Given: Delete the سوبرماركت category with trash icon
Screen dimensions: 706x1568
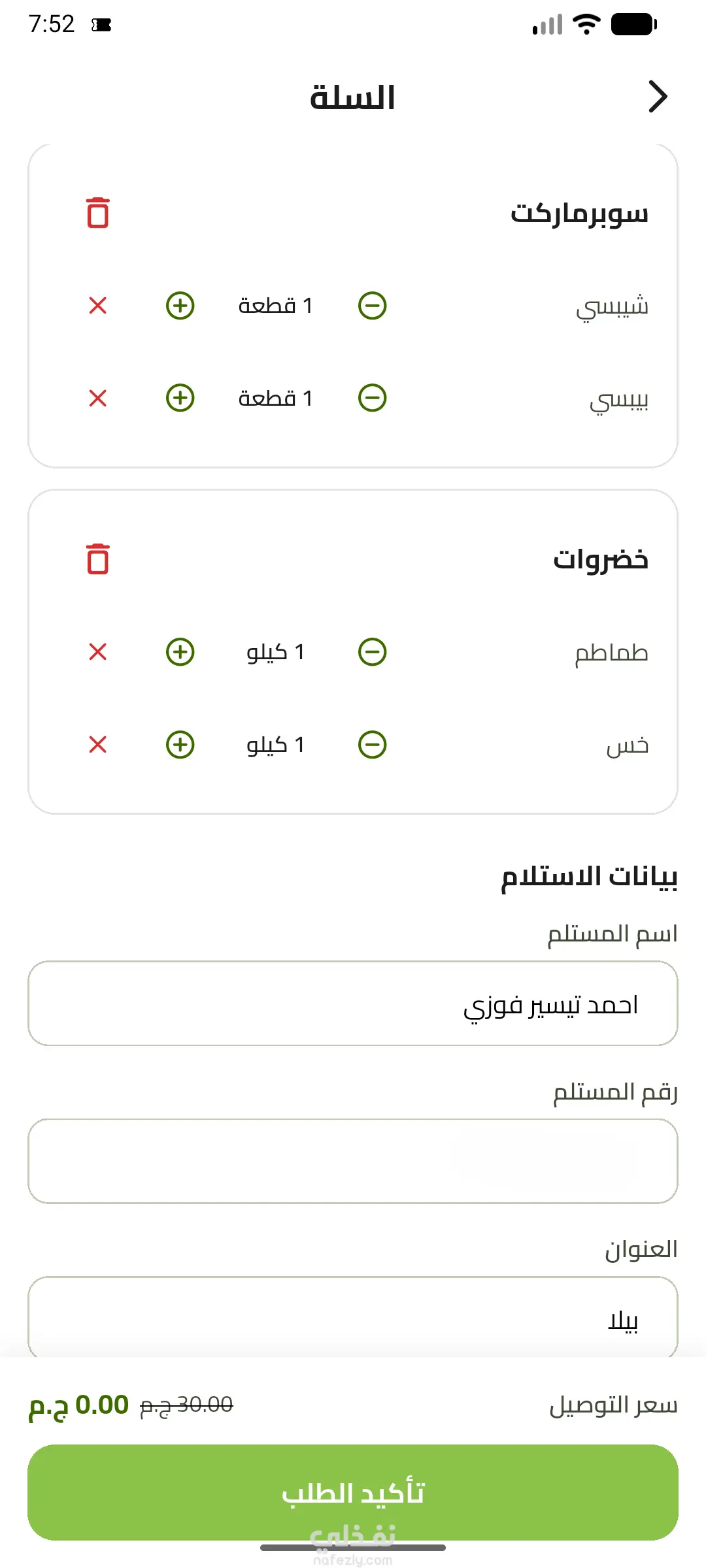Looking at the screenshot, I should [x=98, y=213].
